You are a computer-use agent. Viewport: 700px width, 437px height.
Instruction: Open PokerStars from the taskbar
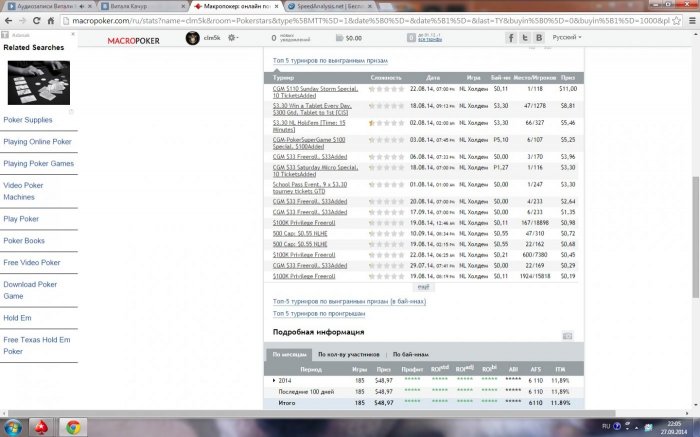(42, 427)
